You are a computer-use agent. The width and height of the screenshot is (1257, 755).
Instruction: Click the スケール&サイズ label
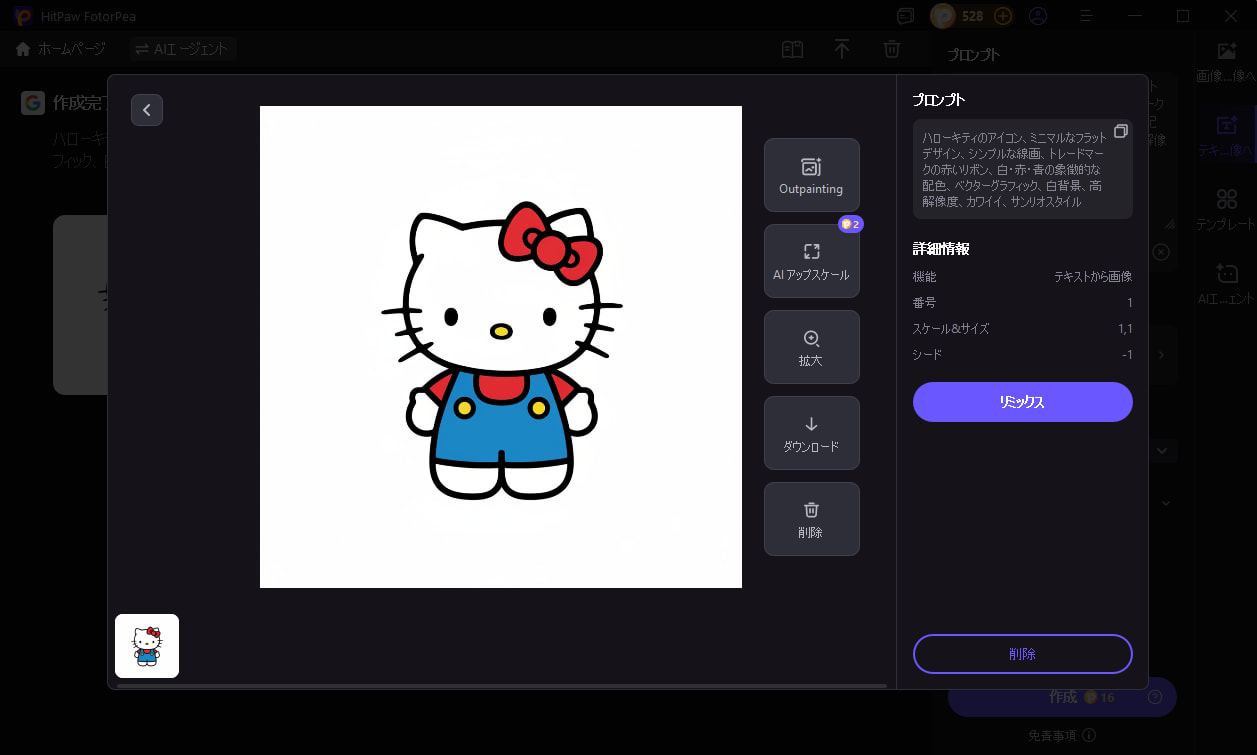951,328
